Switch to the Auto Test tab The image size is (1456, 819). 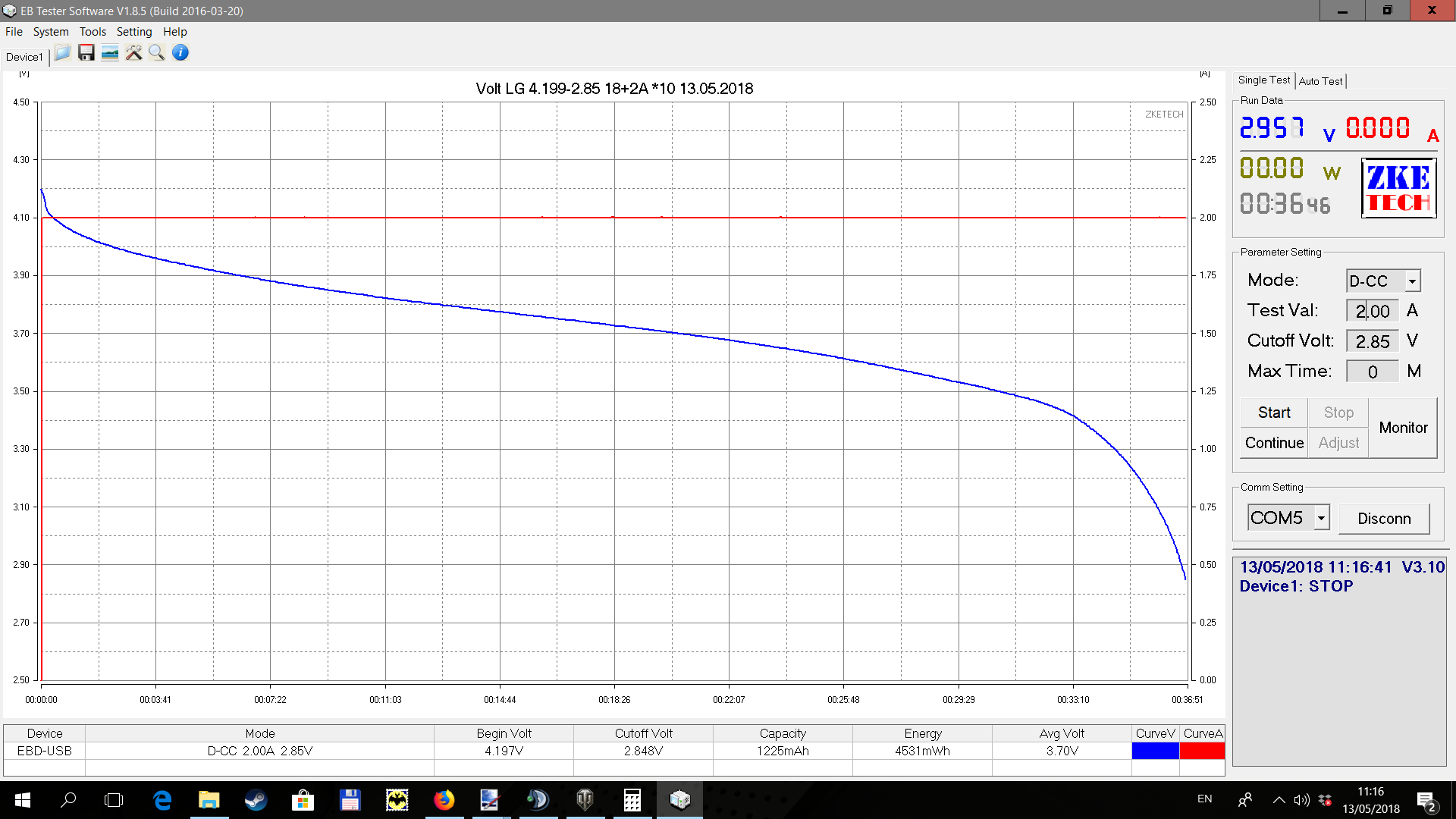(1320, 81)
